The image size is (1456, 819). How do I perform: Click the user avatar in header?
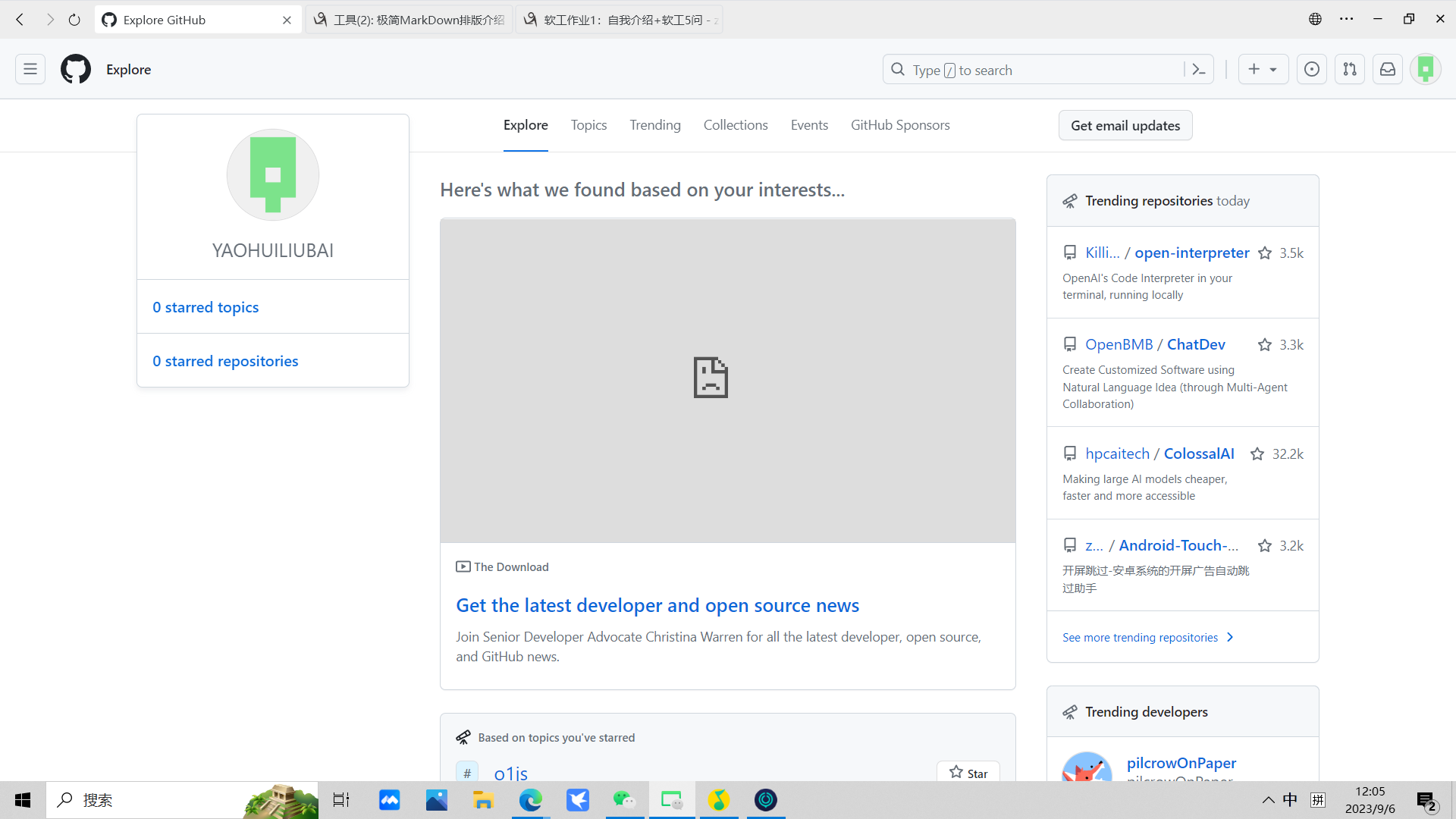[1426, 69]
